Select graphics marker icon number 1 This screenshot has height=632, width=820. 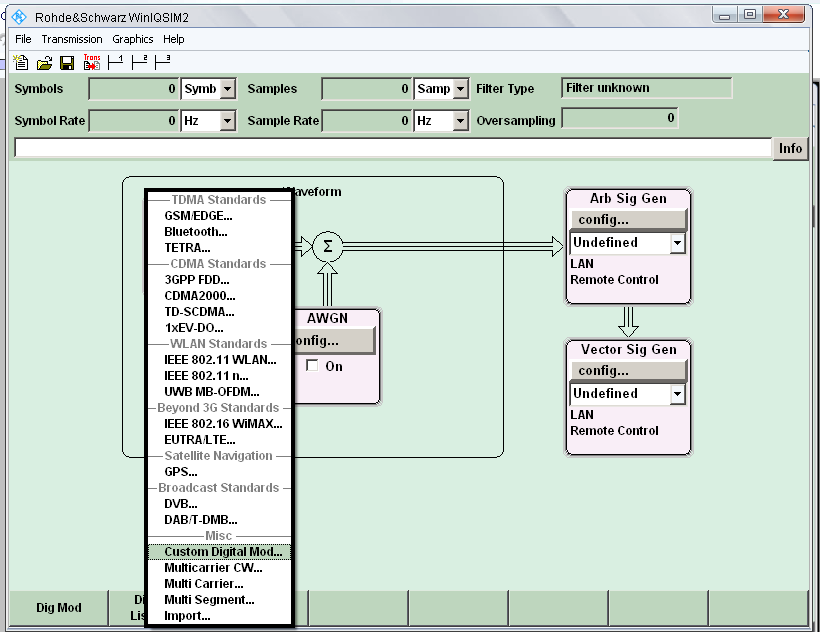116,62
